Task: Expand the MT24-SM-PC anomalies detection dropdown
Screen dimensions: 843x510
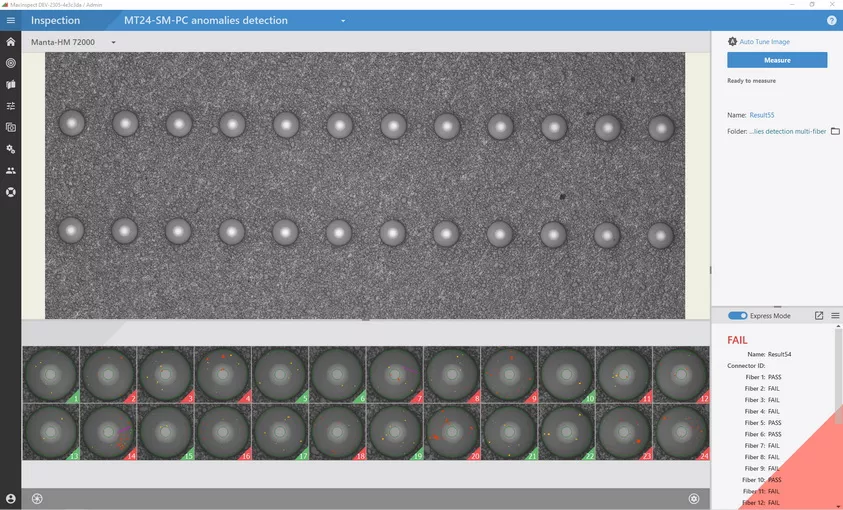Action: point(343,21)
